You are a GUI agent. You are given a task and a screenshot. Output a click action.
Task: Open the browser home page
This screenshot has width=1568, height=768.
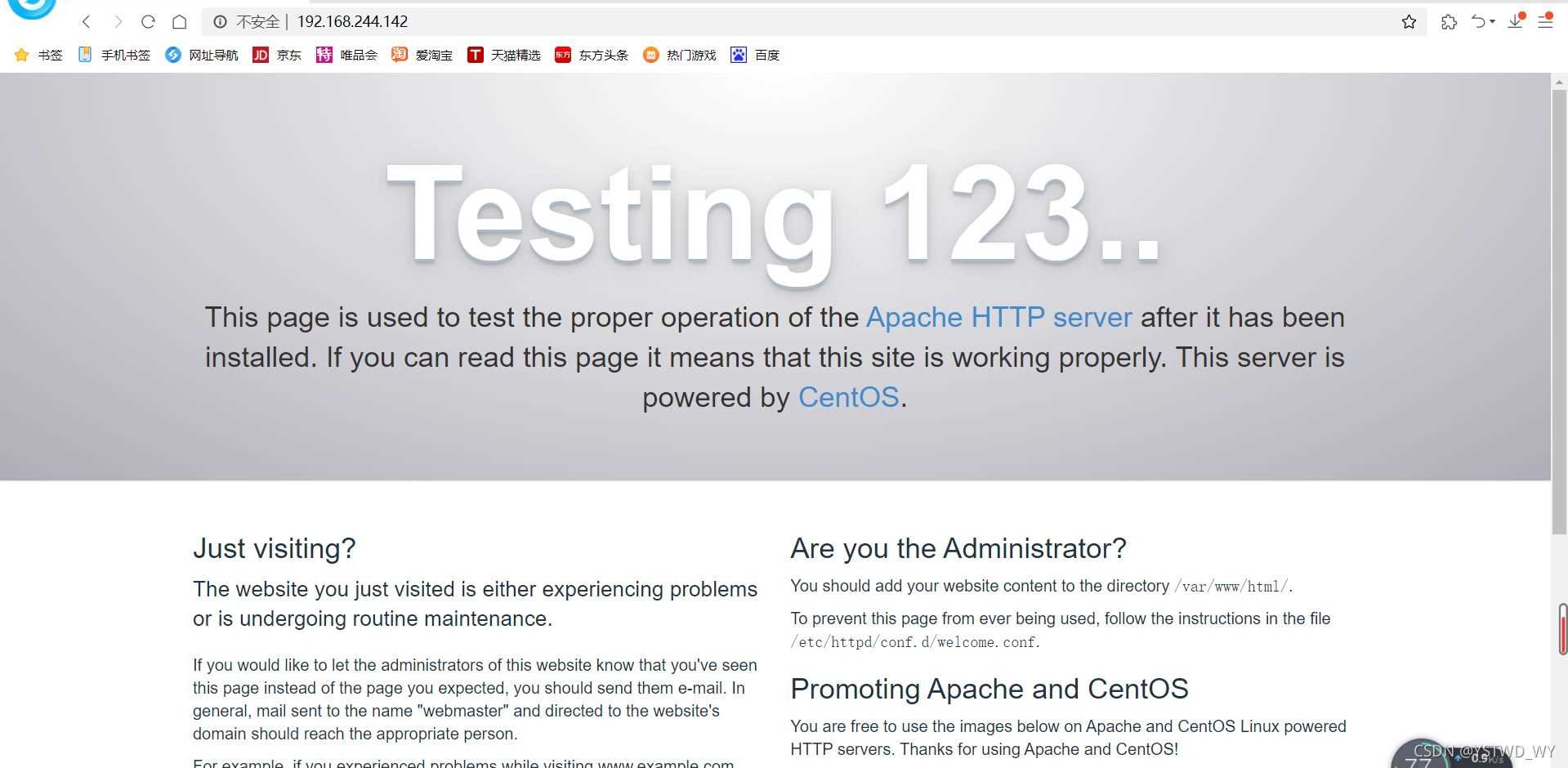[x=180, y=21]
